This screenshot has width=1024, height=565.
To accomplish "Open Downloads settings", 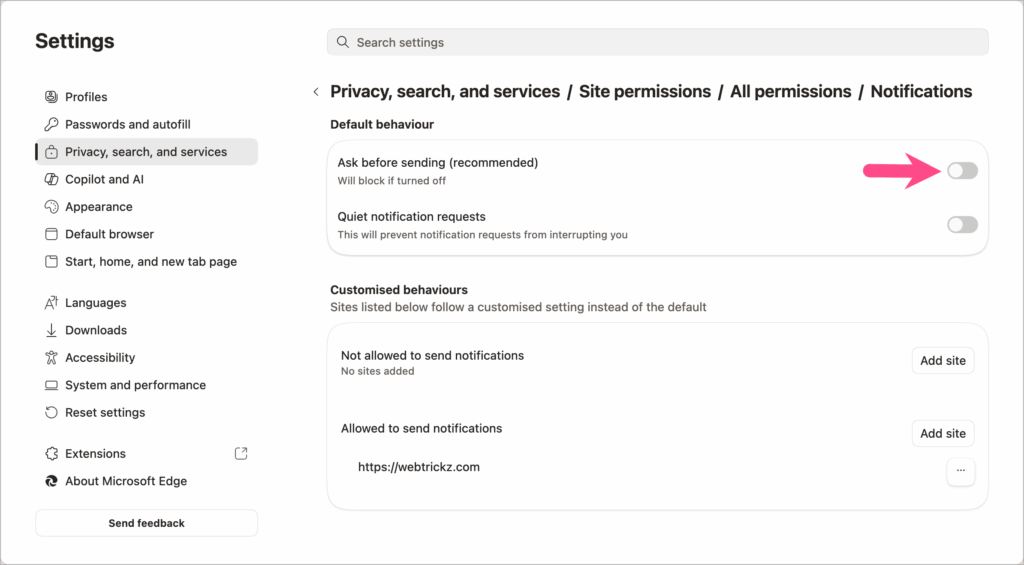I will coord(147,330).
